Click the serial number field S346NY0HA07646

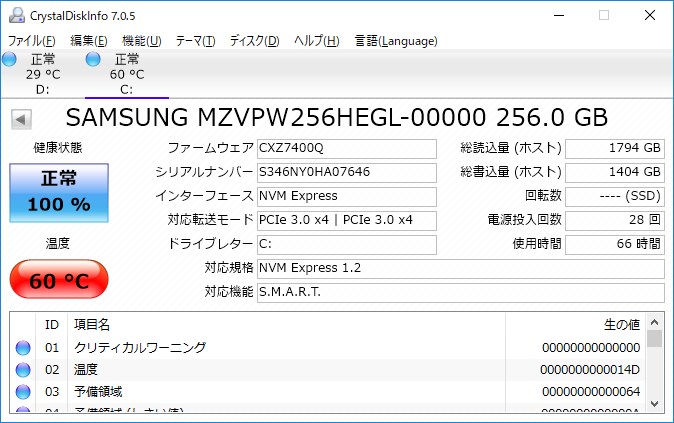(x=347, y=173)
